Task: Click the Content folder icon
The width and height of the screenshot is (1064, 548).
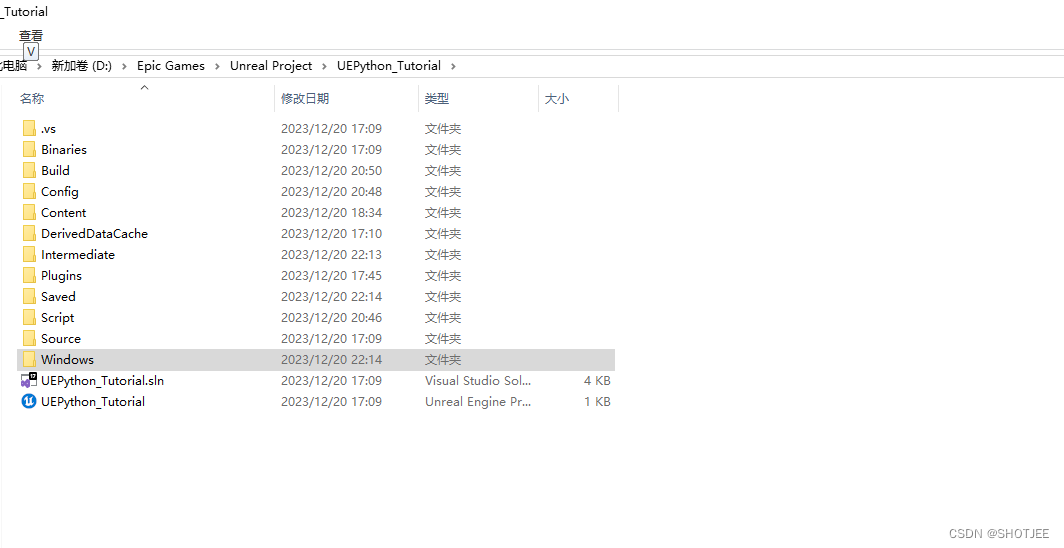Action: pyautogui.click(x=28, y=212)
